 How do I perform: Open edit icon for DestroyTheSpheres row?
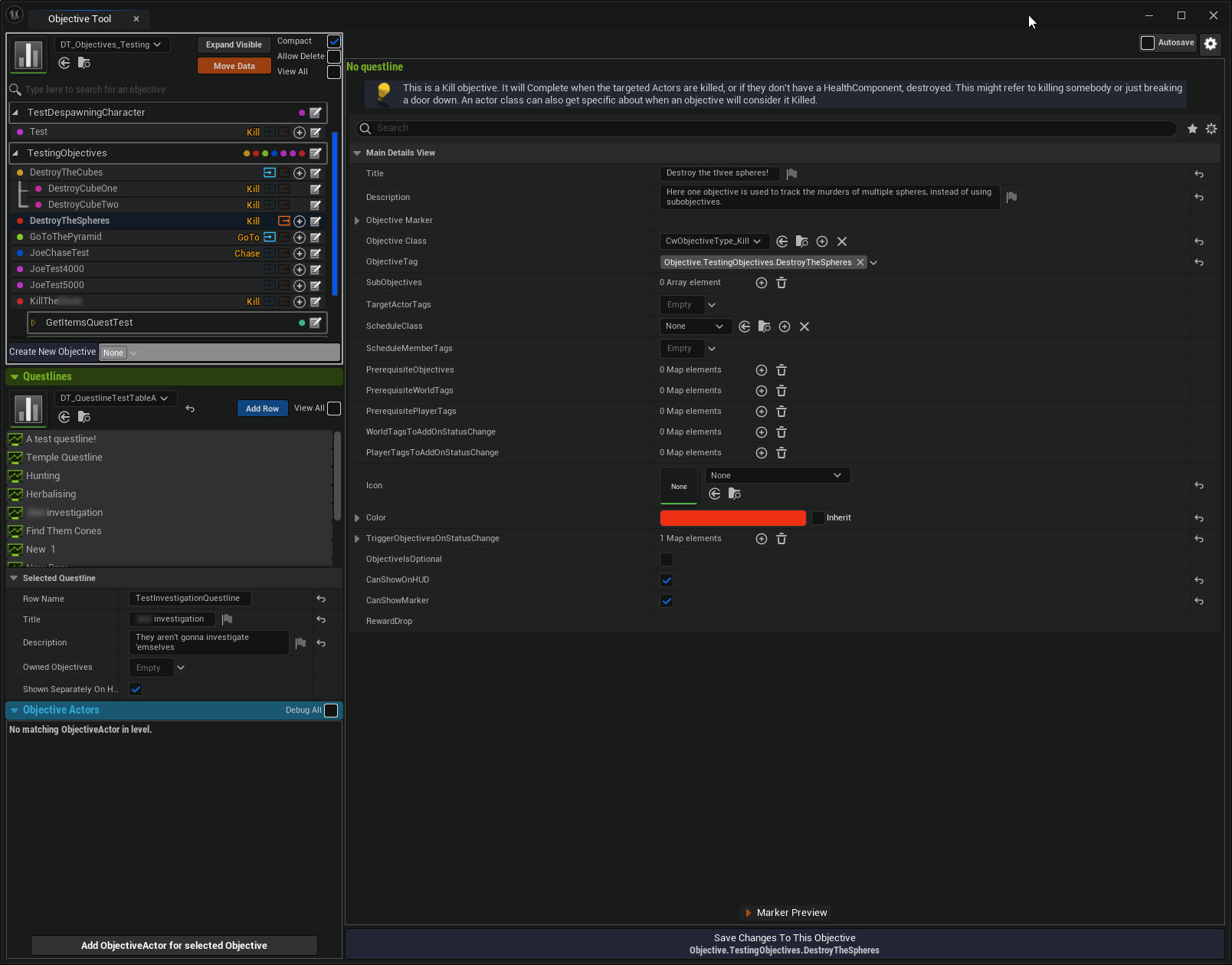[316, 222]
